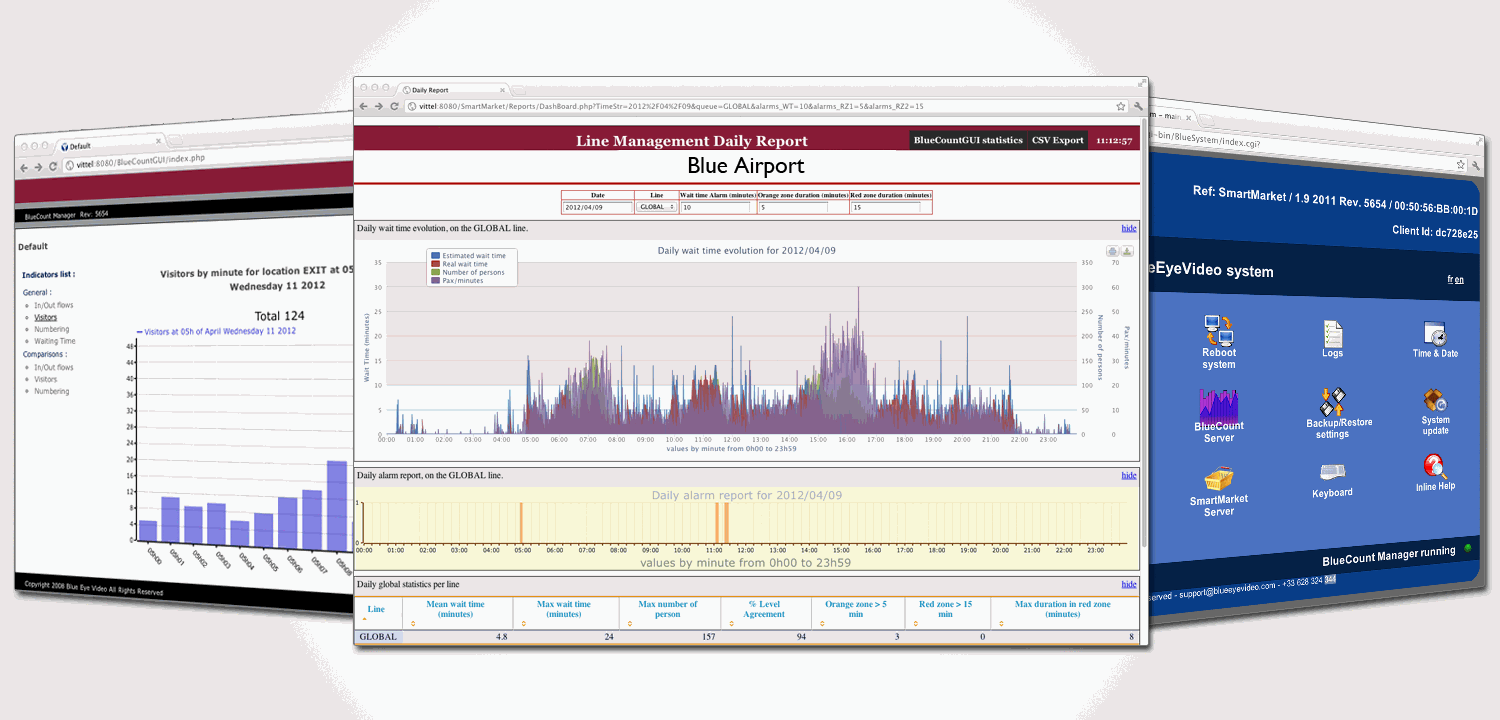1500x720 pixels.
Task: Click forward arrow in Daily Report browser
Action: [x=379, y=106]
